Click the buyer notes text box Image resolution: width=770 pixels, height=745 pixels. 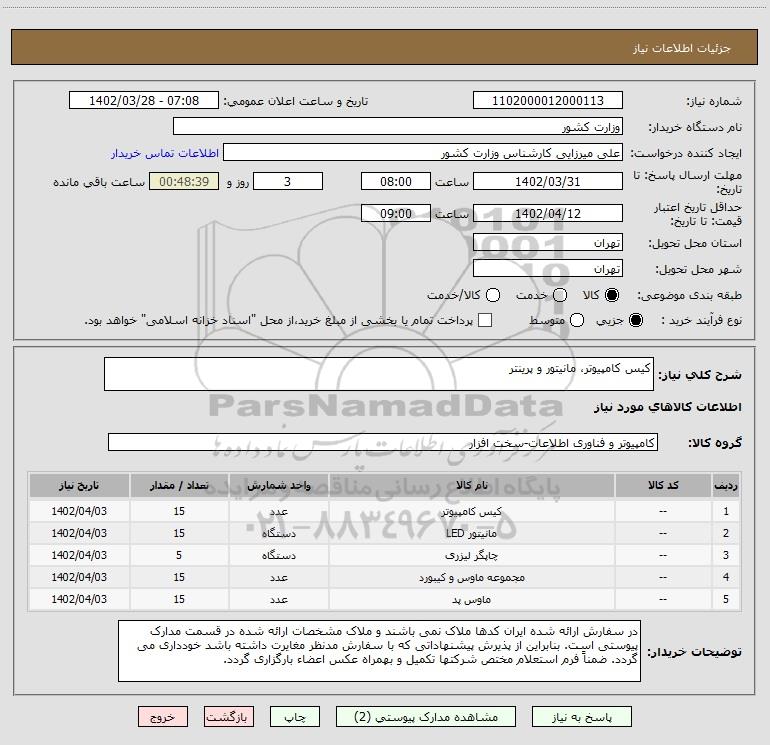[x=379, y=651]
